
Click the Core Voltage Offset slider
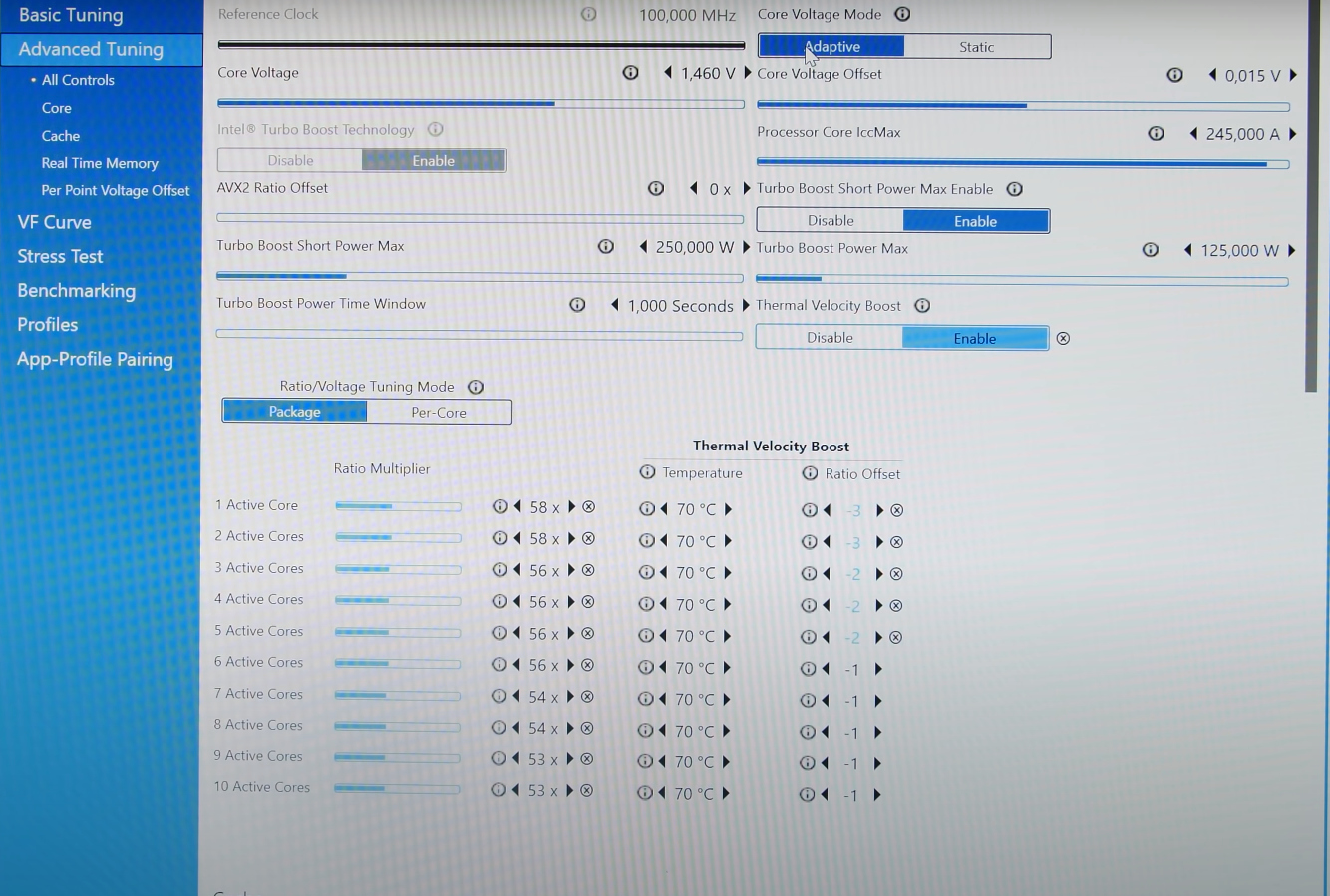tap(1022, 105)
